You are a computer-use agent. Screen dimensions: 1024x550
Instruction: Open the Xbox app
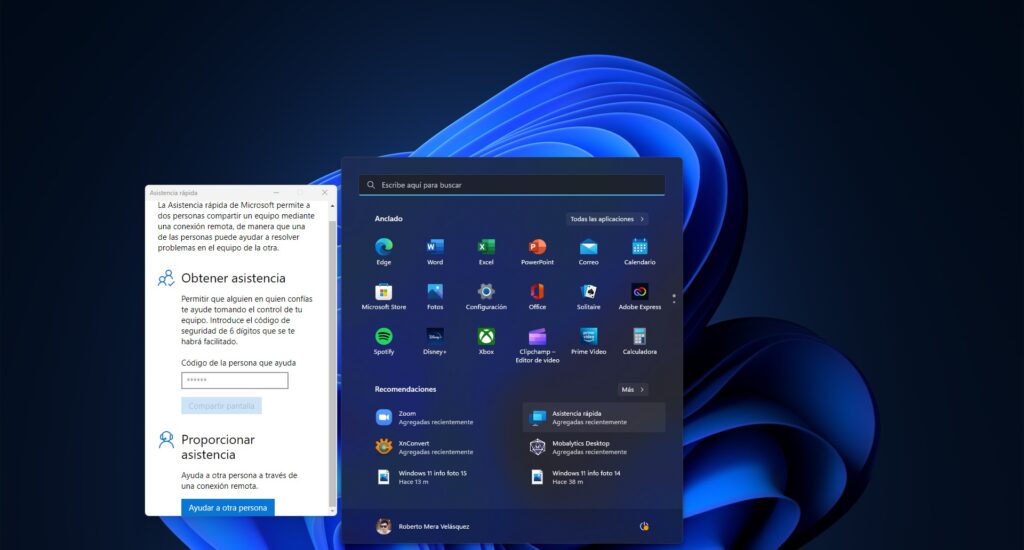[486, 341]
